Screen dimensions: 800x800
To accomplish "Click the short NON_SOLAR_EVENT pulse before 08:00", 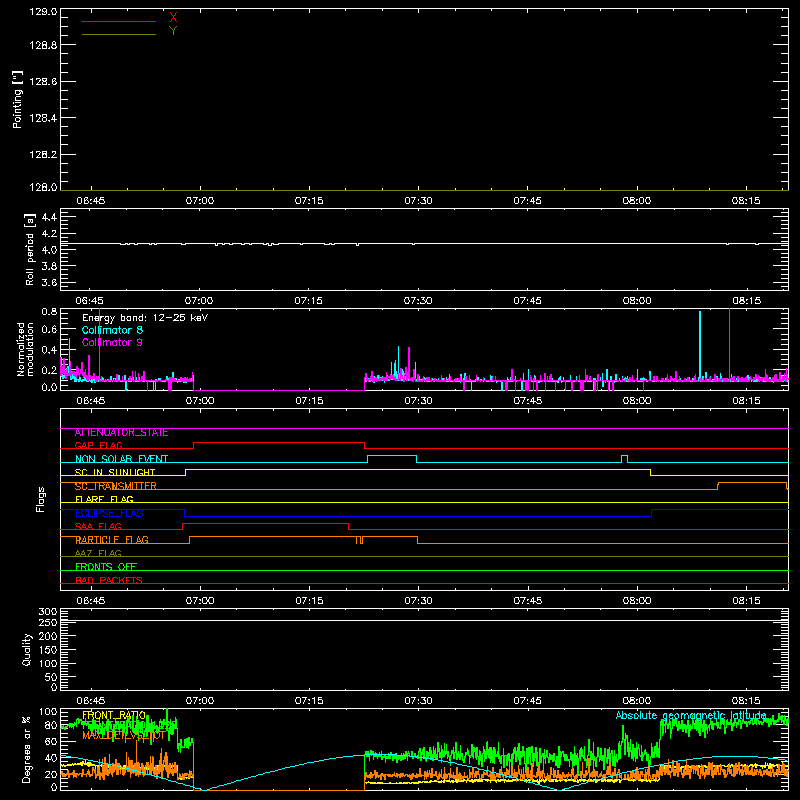I will 624,459.
